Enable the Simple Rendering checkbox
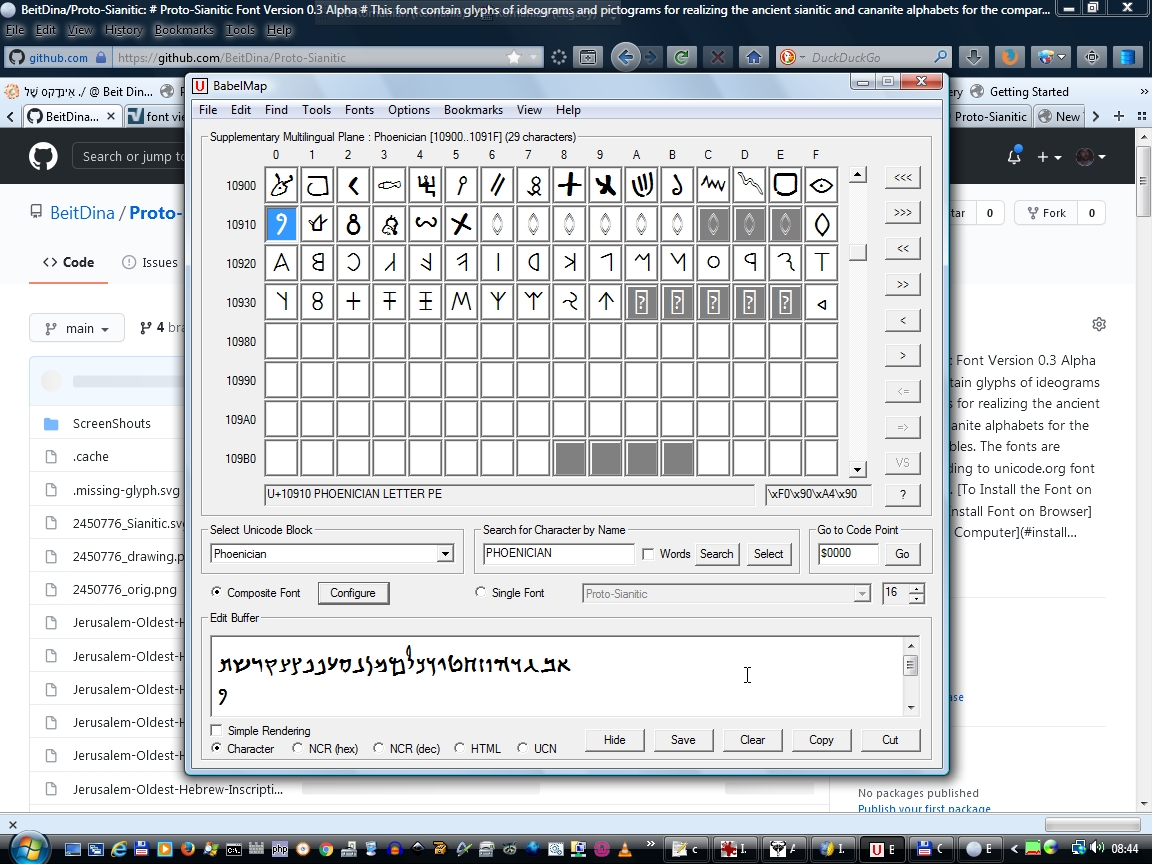 tap(216, 730)
